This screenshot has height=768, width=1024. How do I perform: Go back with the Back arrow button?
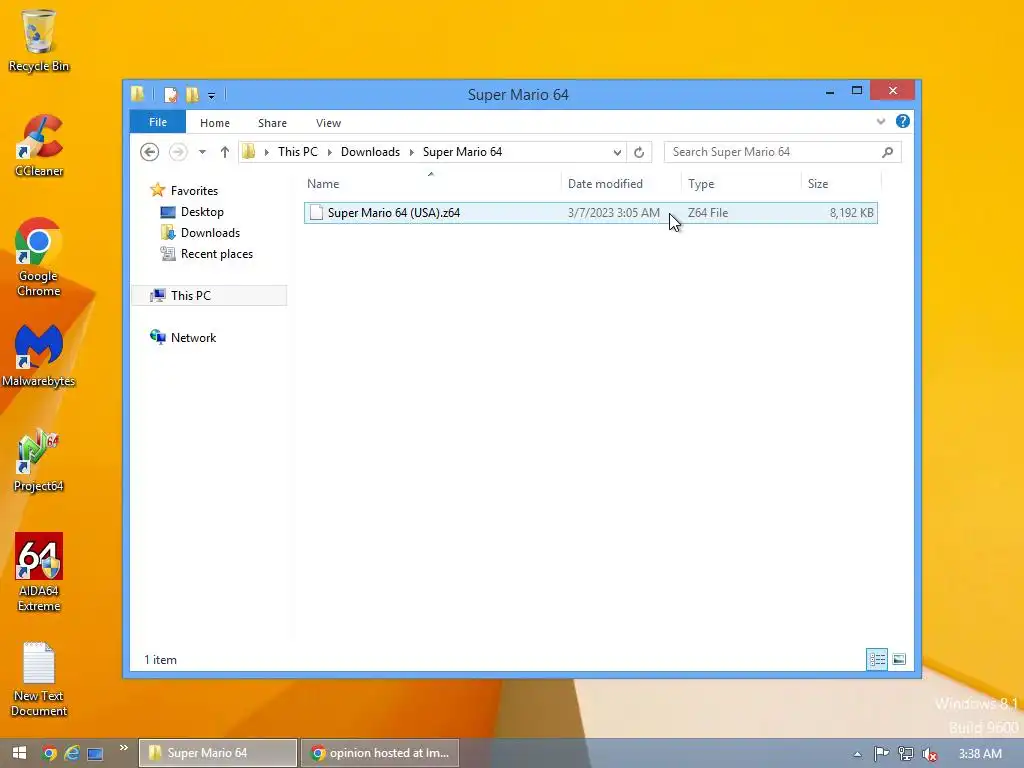click(x=150, y=152)
